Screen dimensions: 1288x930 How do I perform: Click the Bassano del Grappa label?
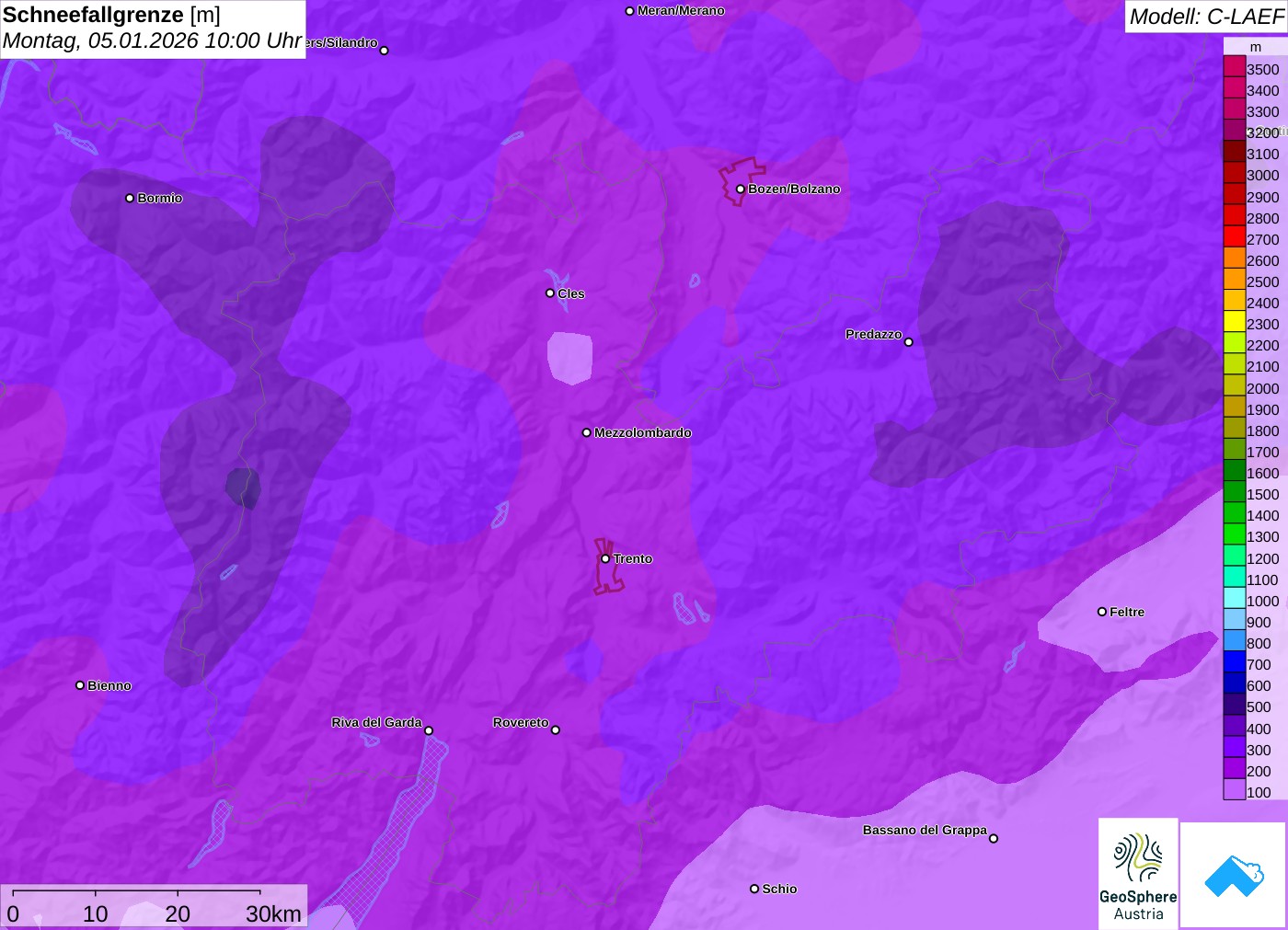pos(925,830)
